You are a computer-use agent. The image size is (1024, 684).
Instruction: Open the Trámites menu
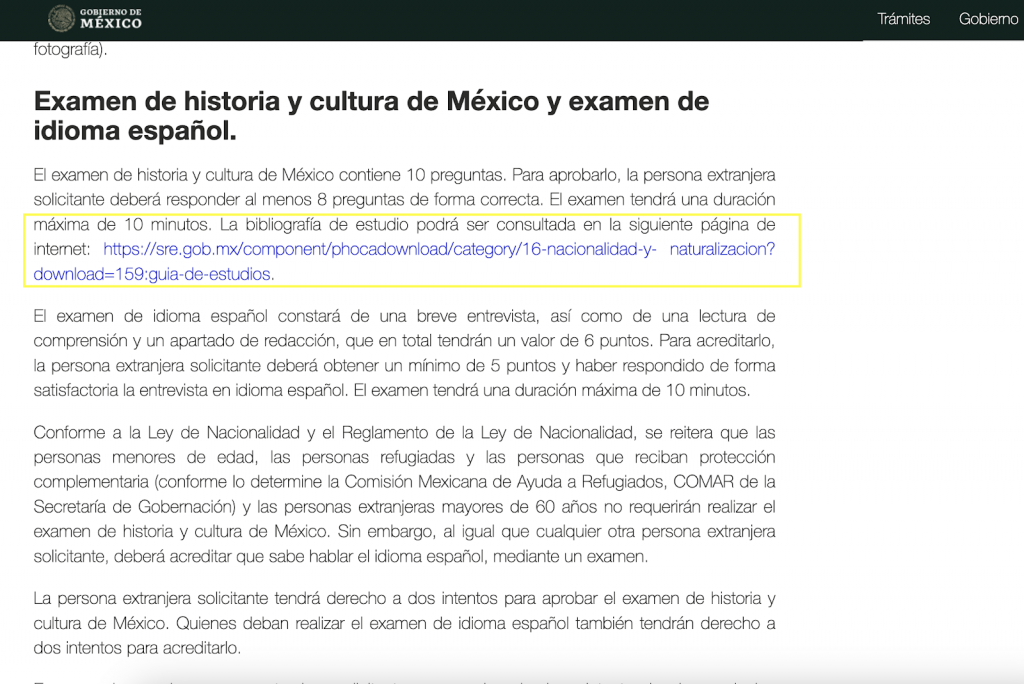(x=903, y=19)
